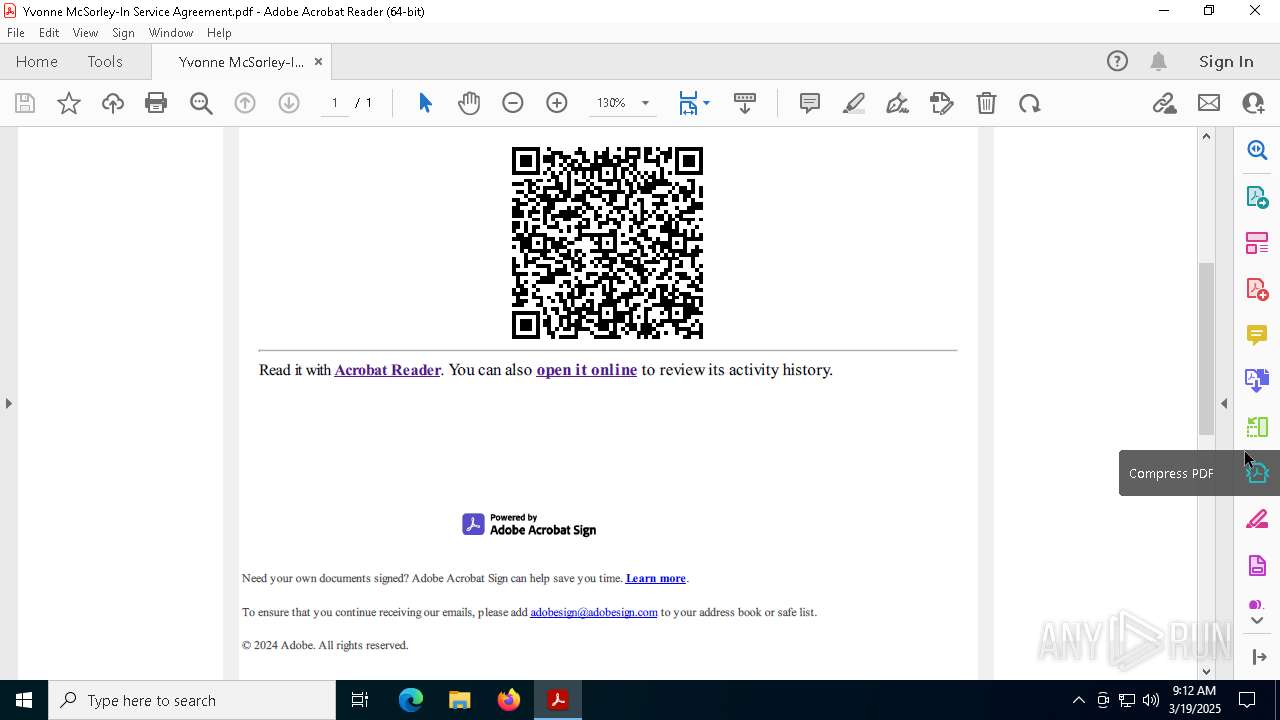Screen dimensions: 1280x720
Task: Click the scrollbar down arrow
Action: click(1206, 671)
